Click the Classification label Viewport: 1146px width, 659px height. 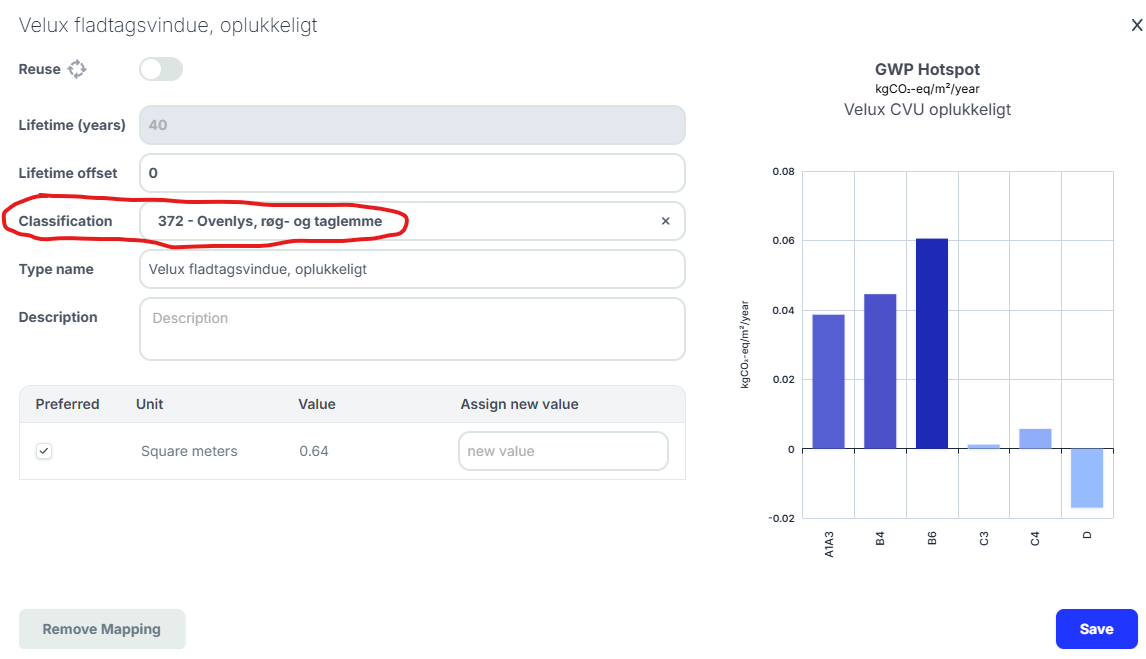[65, 221]
